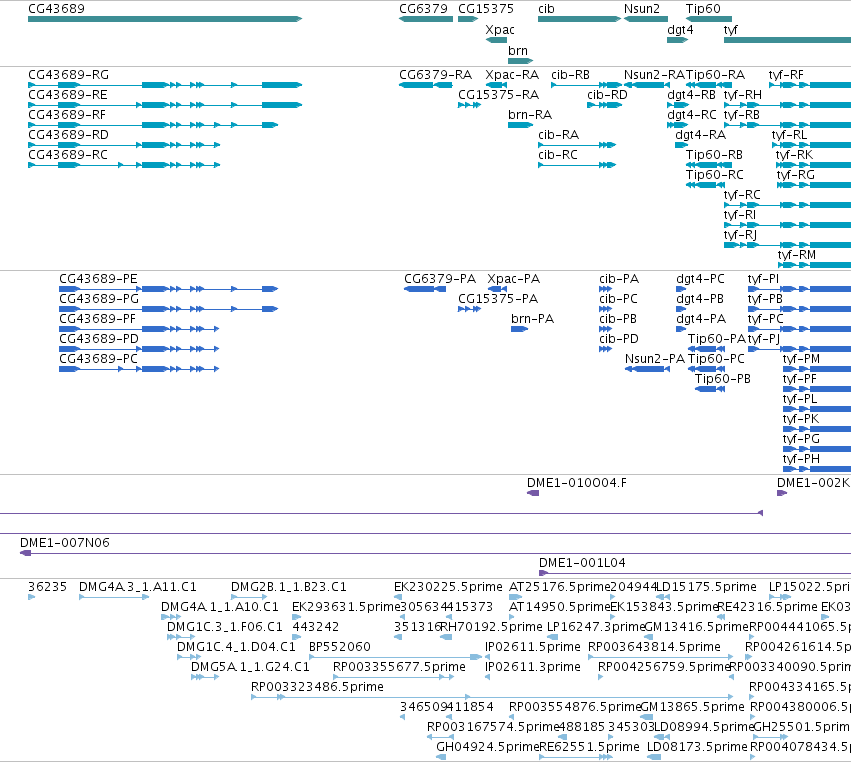
Task: Open the tyf-RJ transcript
Action: 788,245
